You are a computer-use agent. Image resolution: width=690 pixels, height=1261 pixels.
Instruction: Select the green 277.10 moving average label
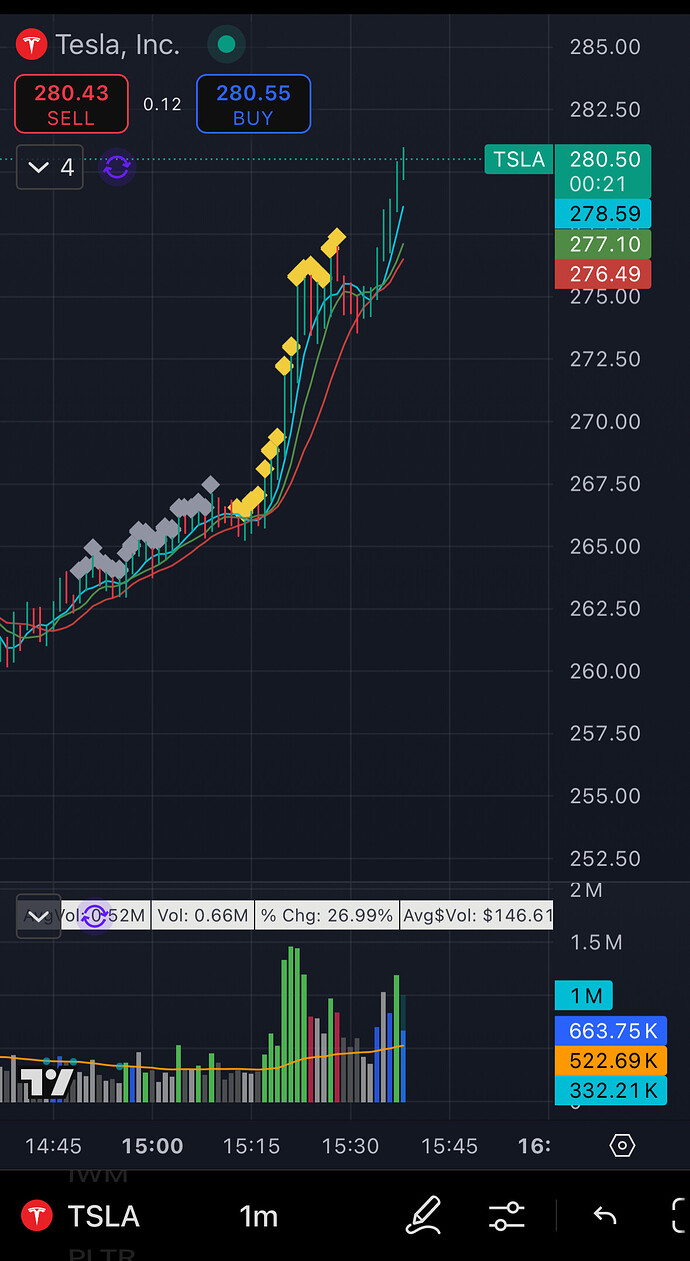point(604,244)
